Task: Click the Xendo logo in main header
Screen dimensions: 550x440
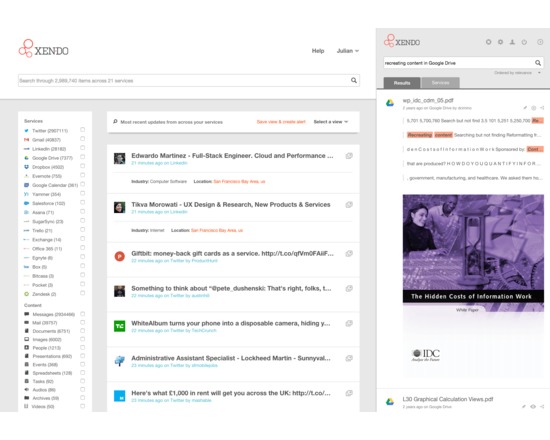Action: coord(43,48)
